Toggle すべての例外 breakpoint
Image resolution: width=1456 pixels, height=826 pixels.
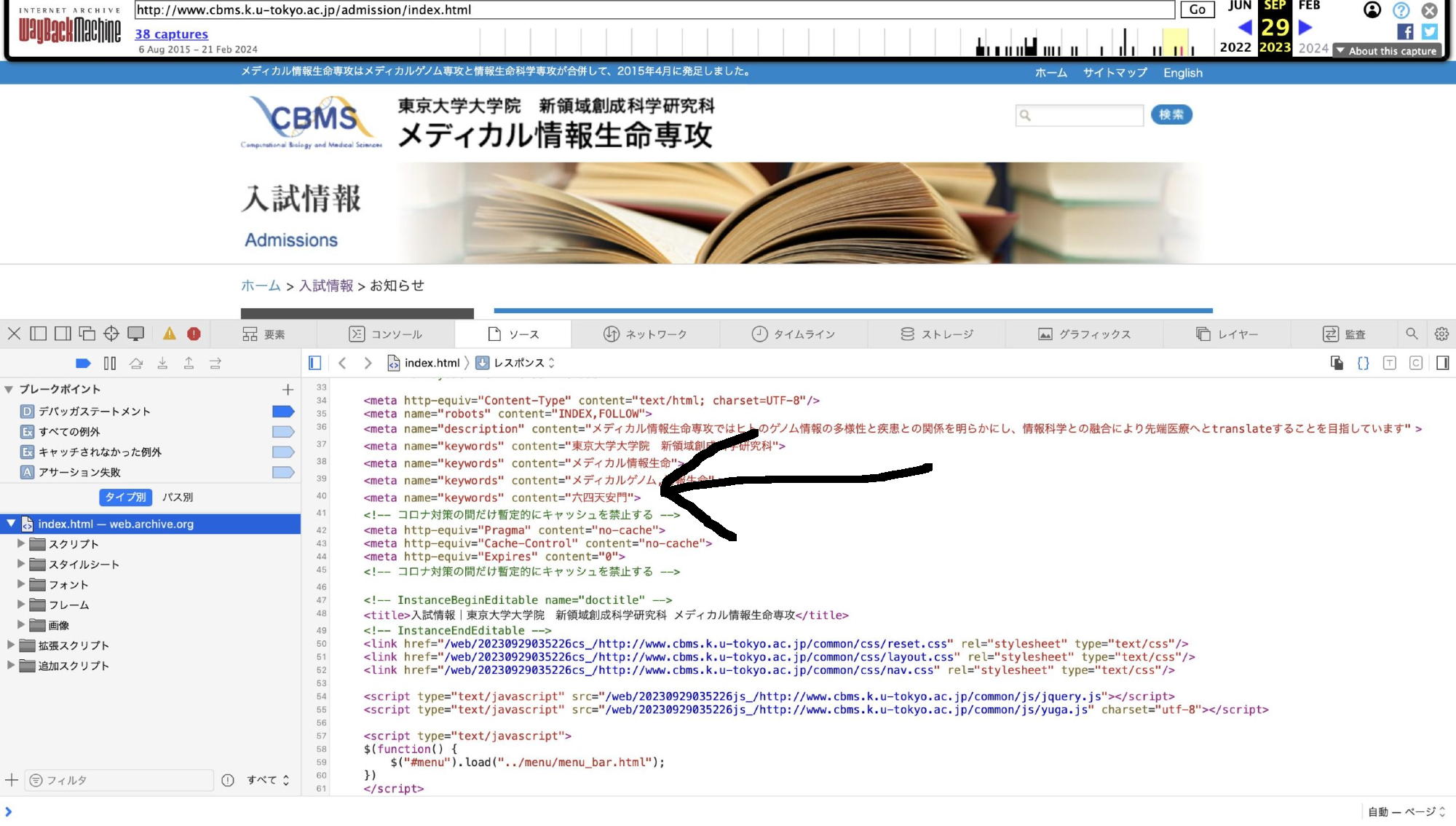(x=283, y=432)
